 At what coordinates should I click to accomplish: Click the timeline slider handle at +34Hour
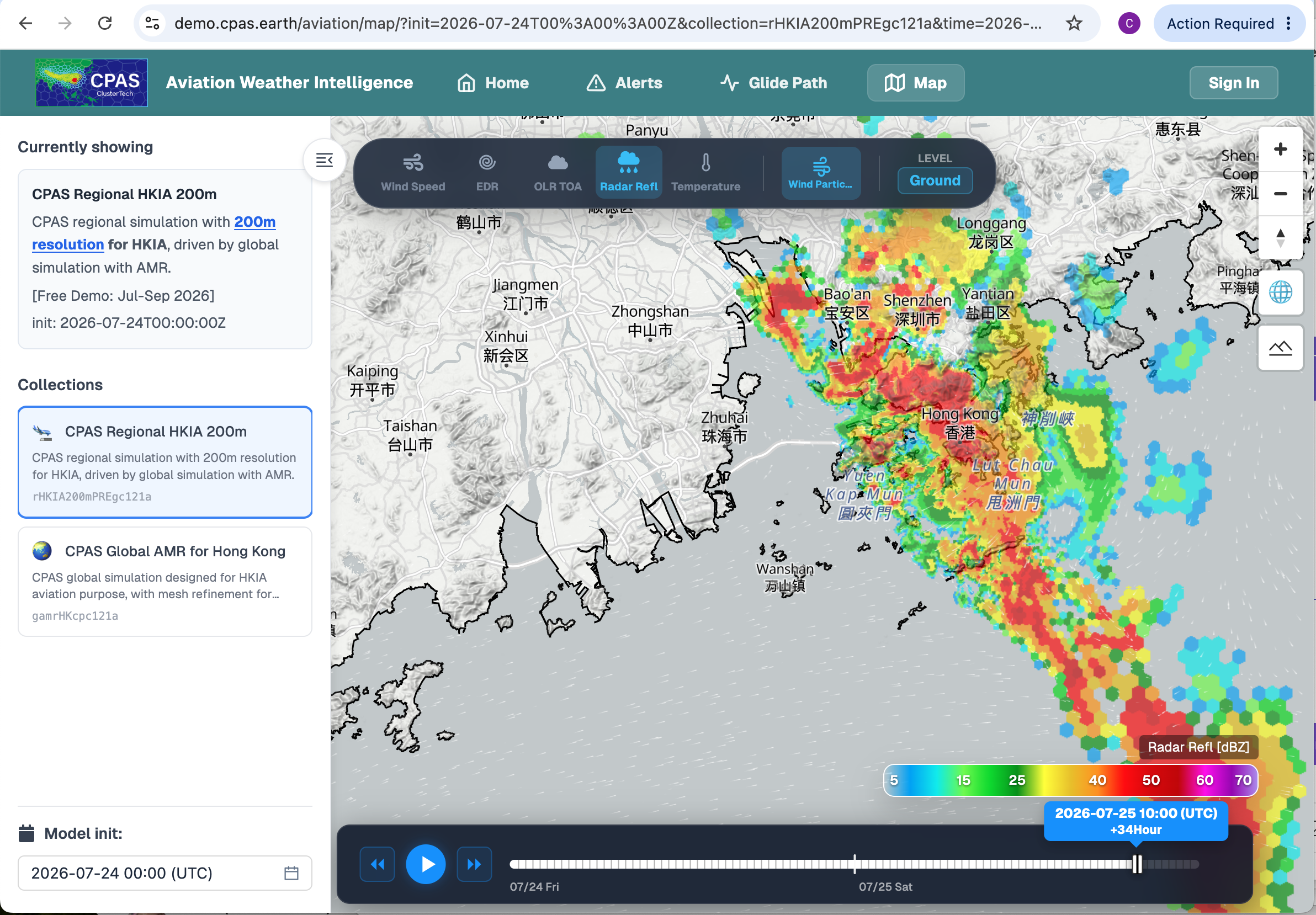click(1137, 864)
